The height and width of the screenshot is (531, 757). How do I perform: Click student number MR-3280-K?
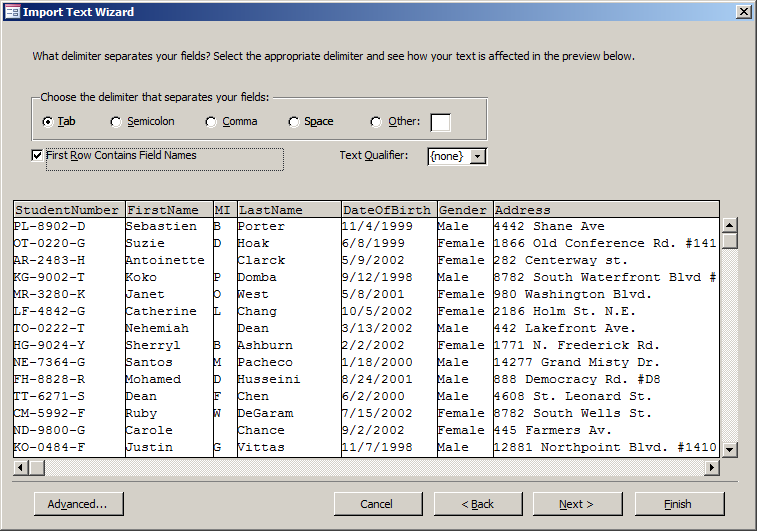coord(50,294)
